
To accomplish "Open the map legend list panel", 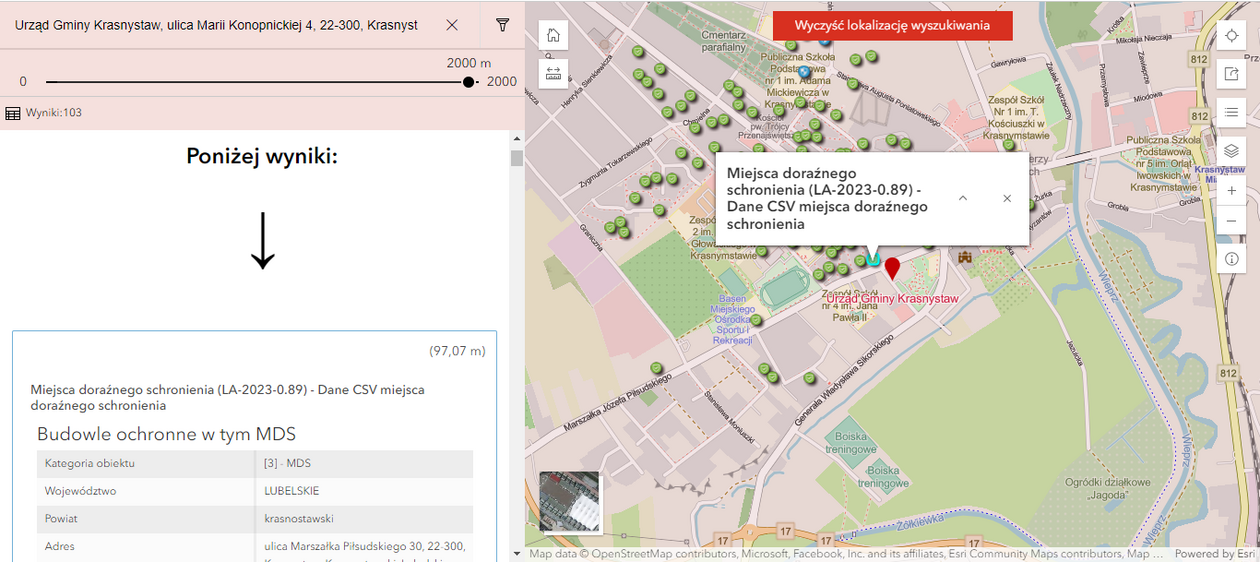I will (x=1231, y=112).
